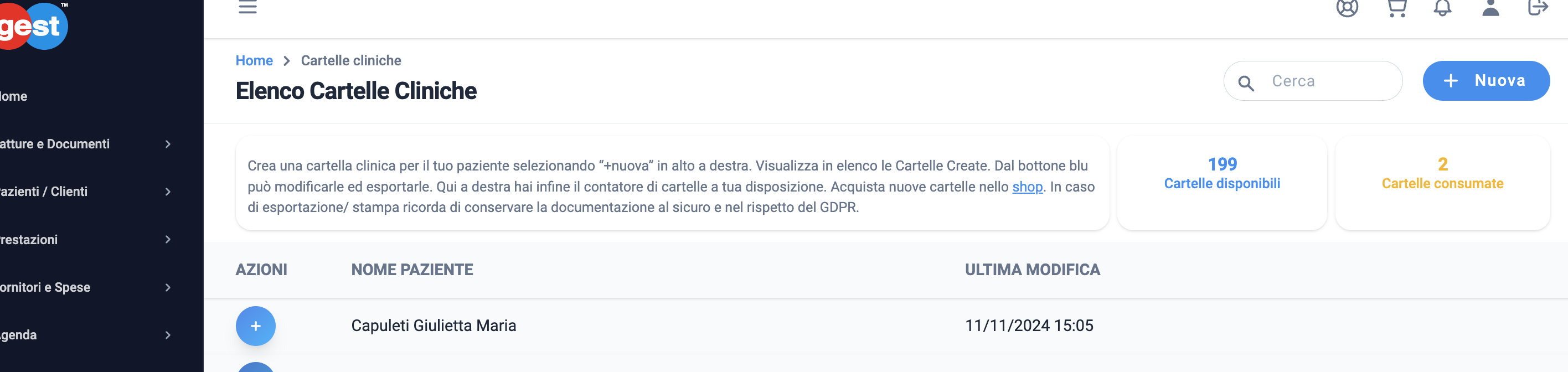Open the notifications bell icon
Image resolution: width=1568 pixels, height=372 pixels.
click(1442, 7)
